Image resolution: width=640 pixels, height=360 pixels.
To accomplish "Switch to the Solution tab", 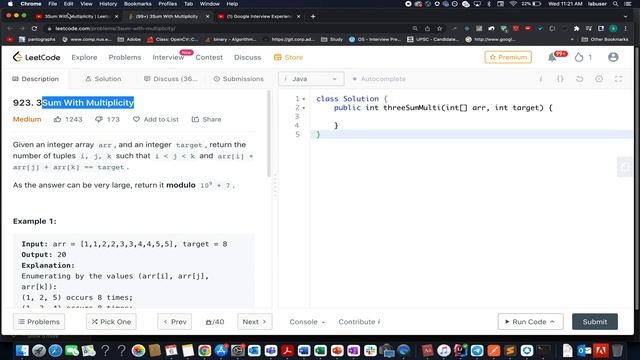I will tap(103, 79).
